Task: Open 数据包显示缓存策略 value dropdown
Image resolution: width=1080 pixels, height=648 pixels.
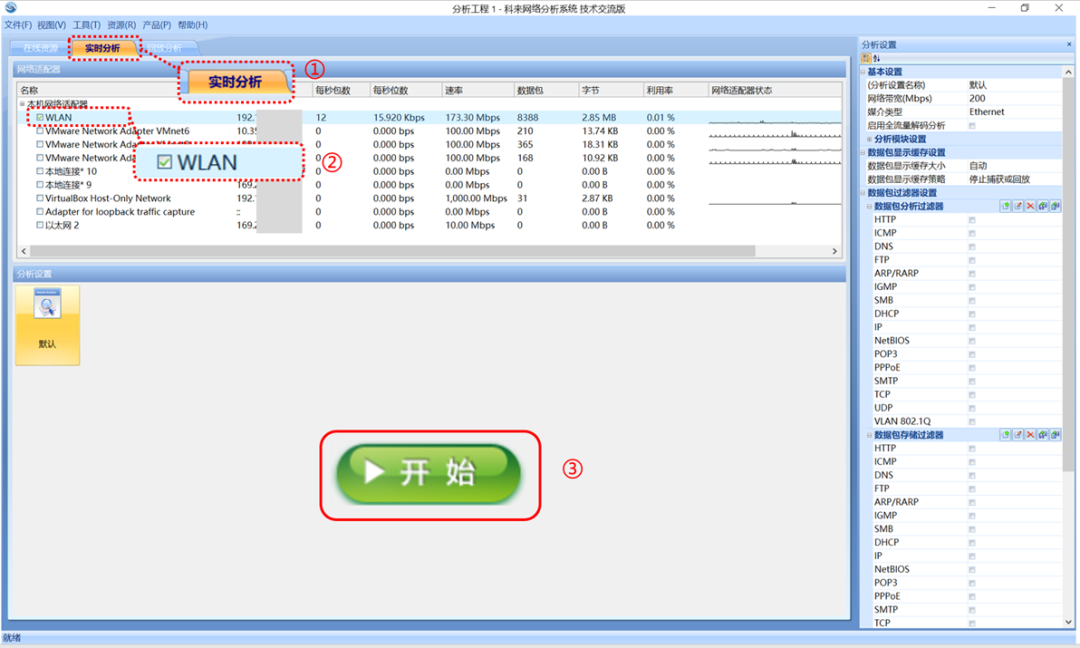Action: (x=1014, y=179)
